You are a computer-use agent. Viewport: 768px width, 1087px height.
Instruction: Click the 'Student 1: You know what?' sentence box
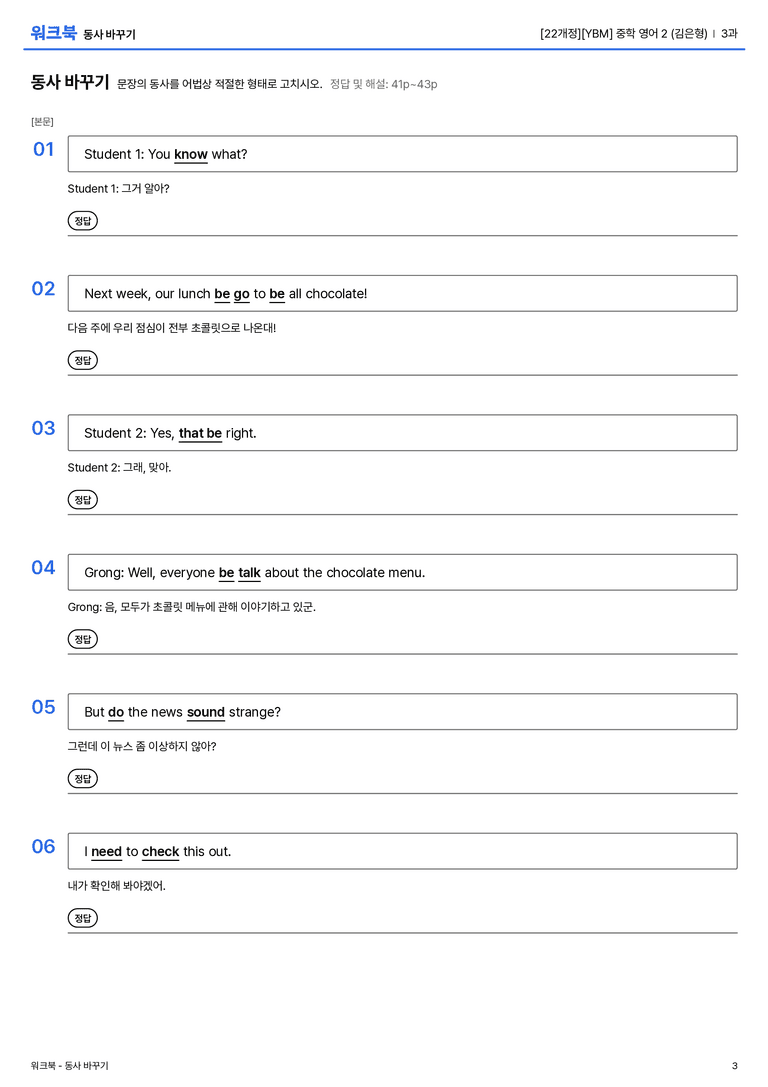click(403, 154)
